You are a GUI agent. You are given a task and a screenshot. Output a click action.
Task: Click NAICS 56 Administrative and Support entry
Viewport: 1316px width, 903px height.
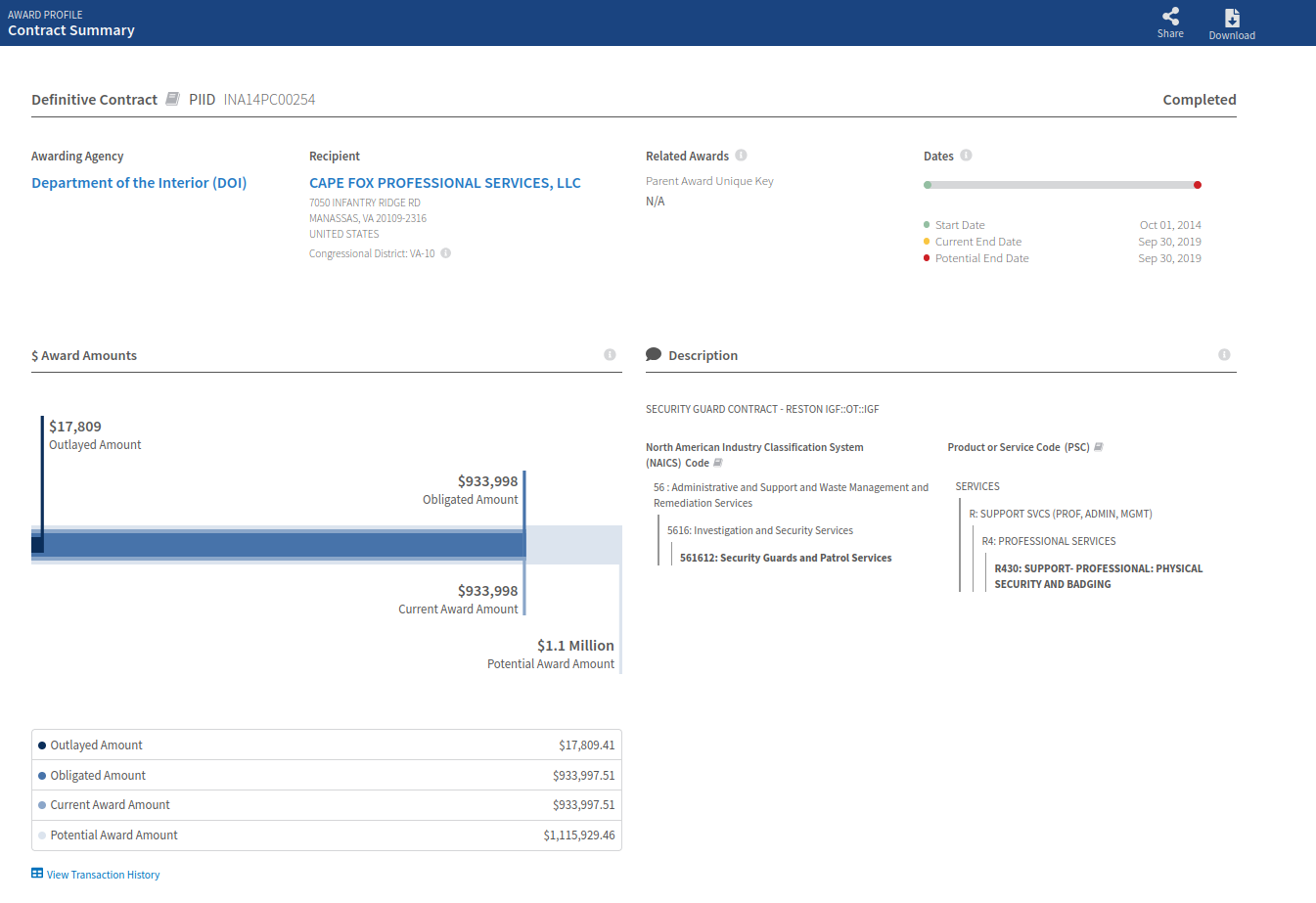(x=791, y=495)
